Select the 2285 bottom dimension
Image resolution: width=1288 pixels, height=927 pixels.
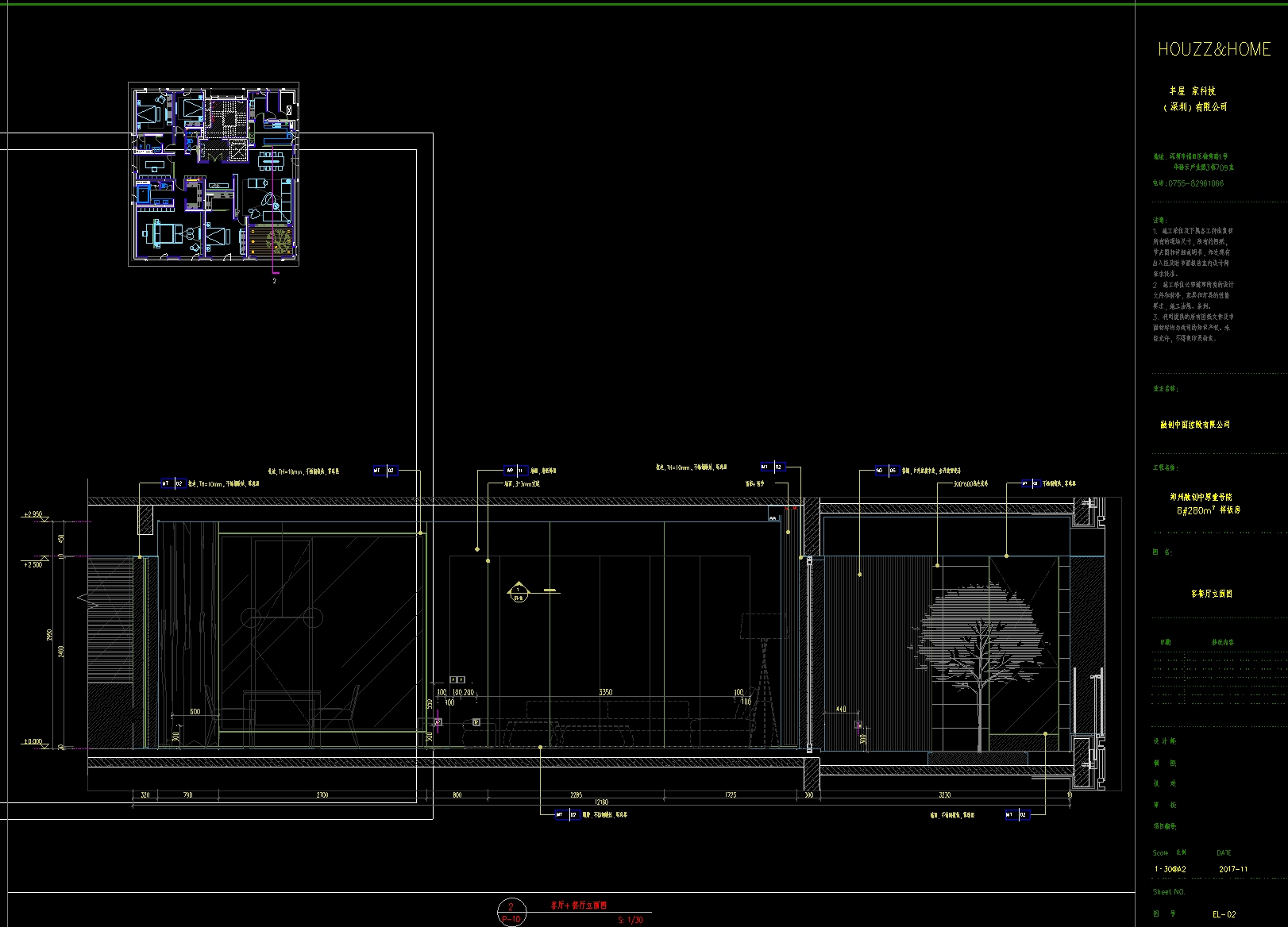pyautogui.click(x=576, y=794)
